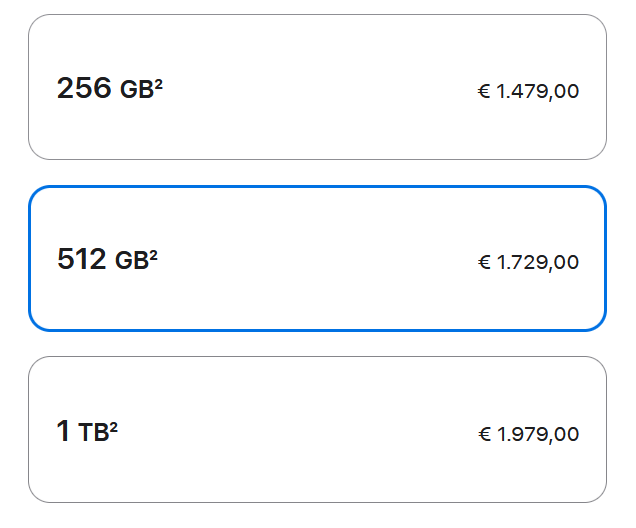Open footnote 2 next to 1 TB

point(114,425)
